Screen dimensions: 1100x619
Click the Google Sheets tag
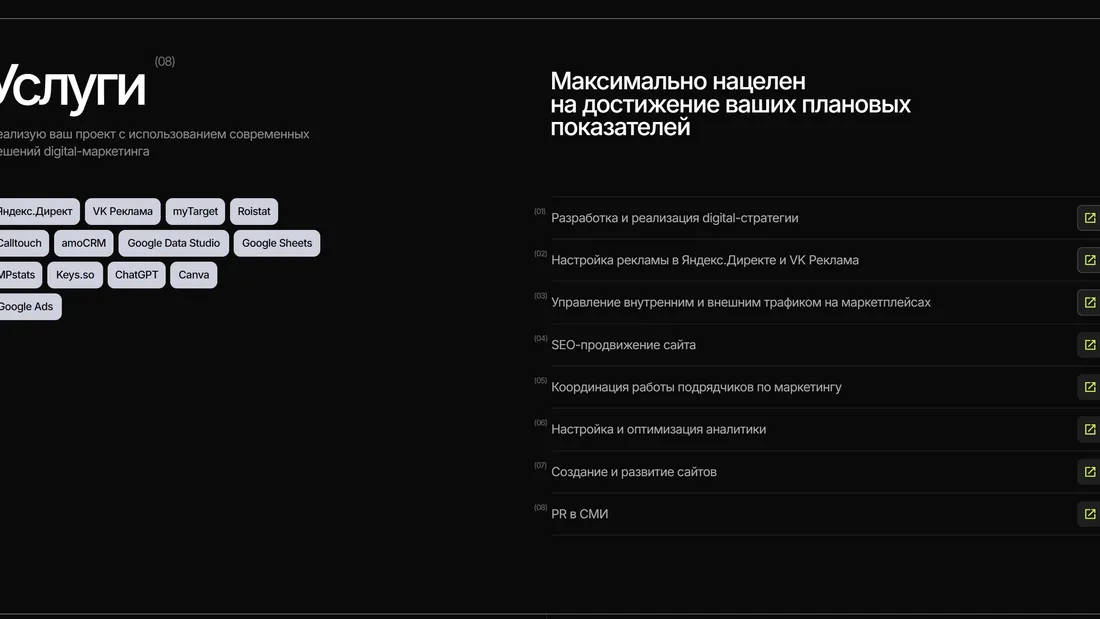tap(277, 242)
